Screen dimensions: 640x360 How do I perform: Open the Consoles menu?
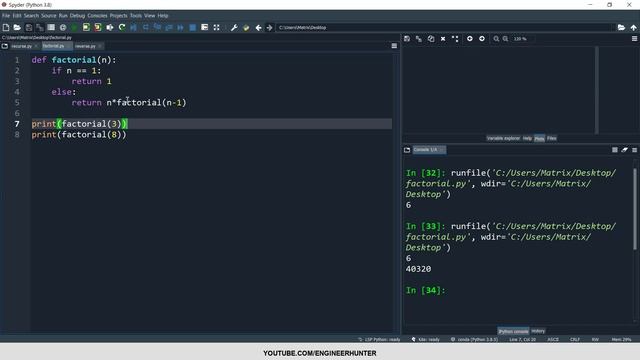97,16
